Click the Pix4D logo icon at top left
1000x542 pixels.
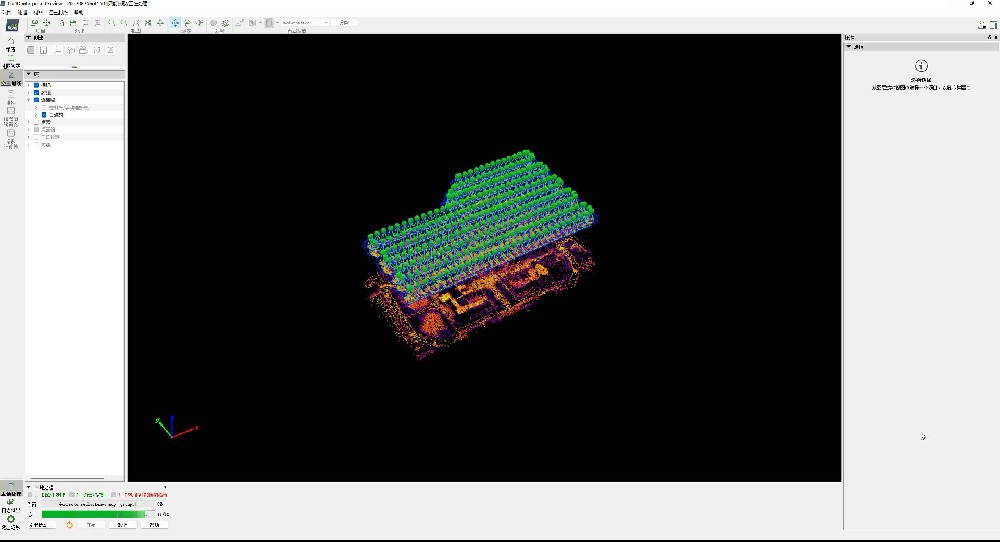12,25
